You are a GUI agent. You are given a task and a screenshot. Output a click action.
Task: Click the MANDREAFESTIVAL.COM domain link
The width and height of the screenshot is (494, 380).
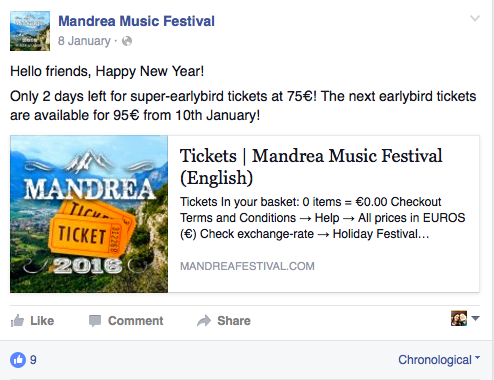(247, 266)
